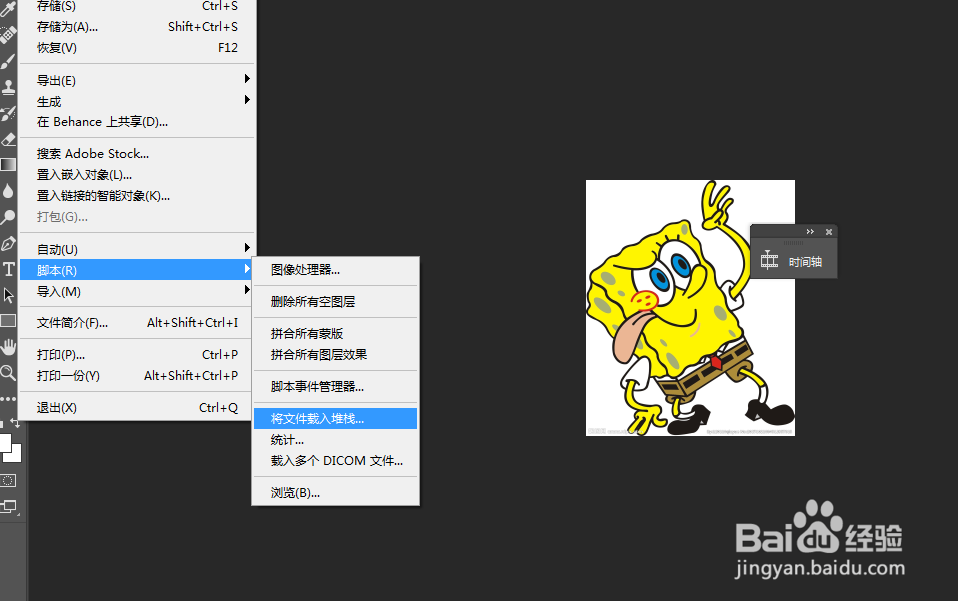Select the Pen tool
958x601 pixels.
point(8,243)
